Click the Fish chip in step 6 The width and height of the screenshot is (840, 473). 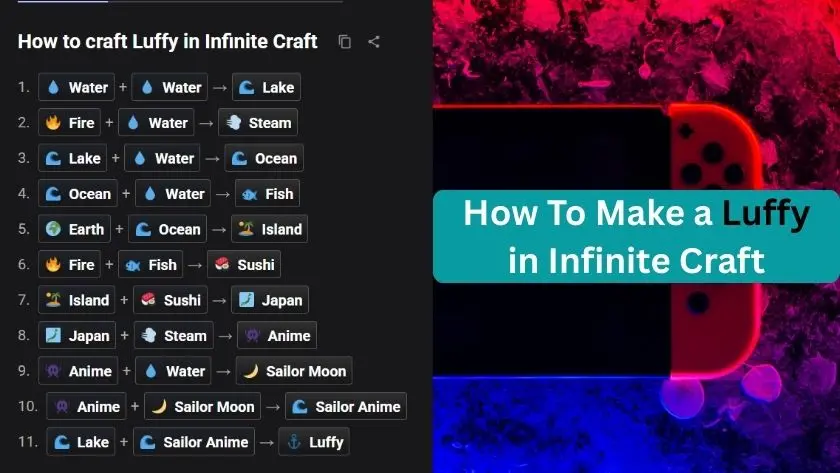(151, 265)
